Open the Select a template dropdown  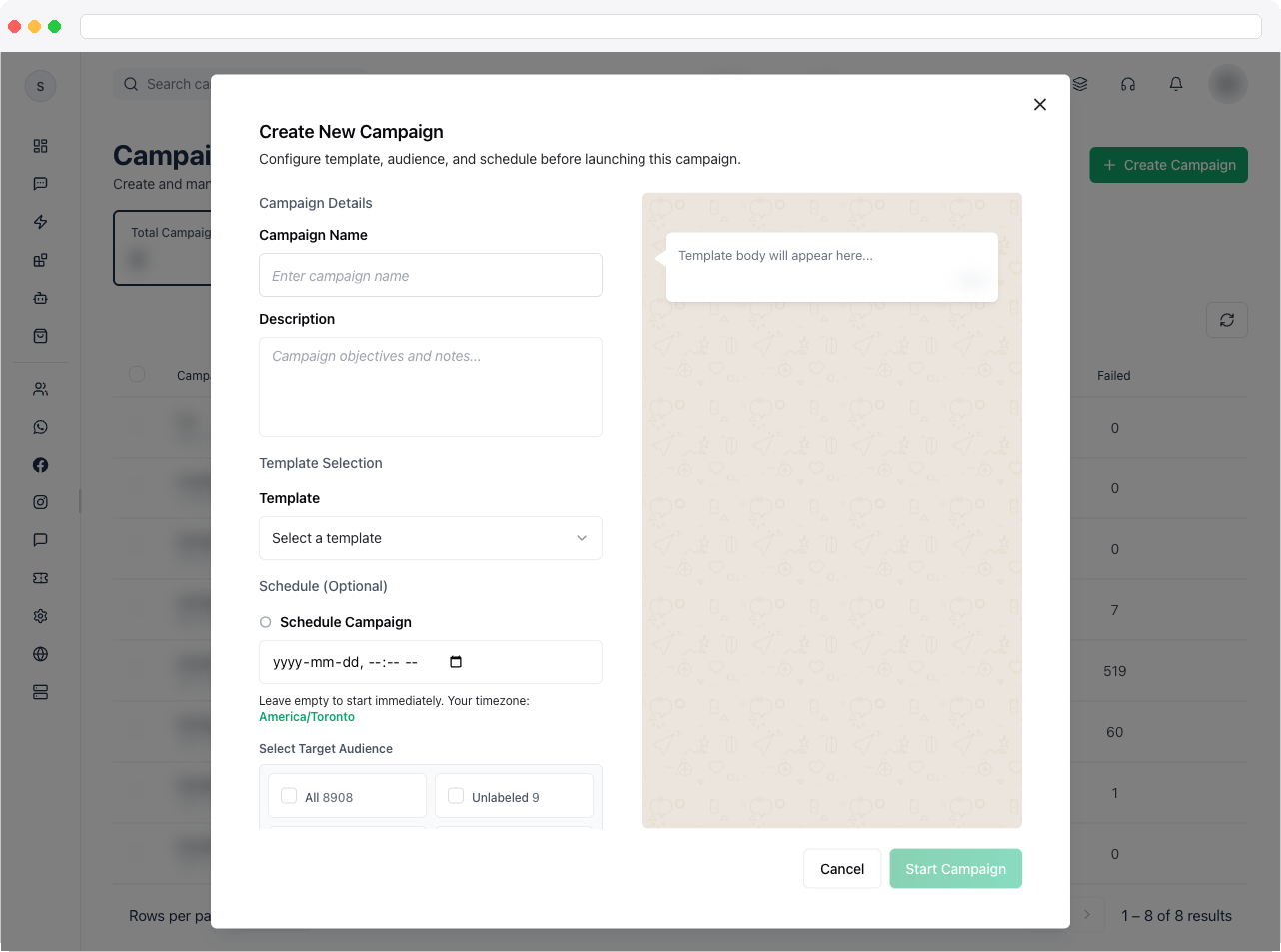[431, 538]
